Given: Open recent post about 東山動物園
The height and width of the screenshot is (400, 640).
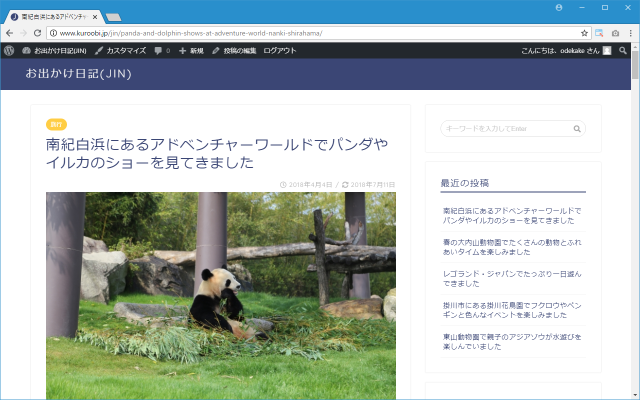Looking at the screenshot, I should point(512,342).
